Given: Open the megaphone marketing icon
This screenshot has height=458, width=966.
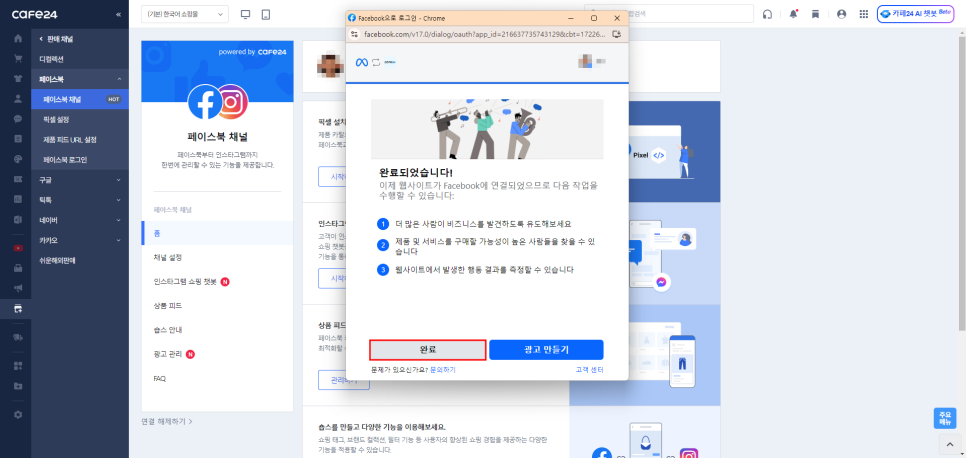Looking at the screenshot, I should click(x=18, y=288).
